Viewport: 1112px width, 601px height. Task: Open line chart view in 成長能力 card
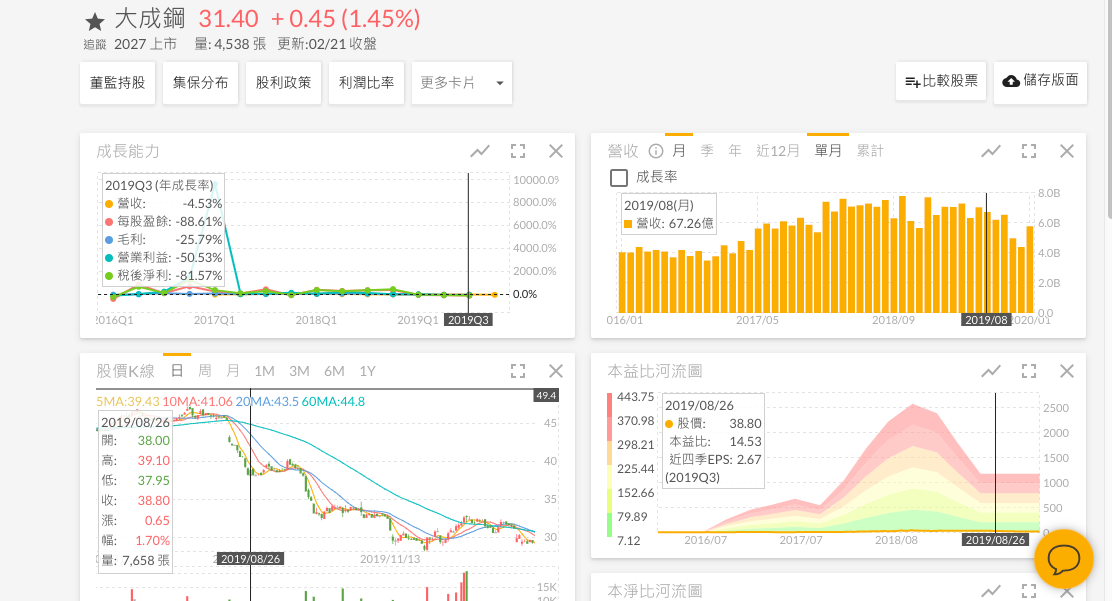pyautogui.click(x=480, y=151)
